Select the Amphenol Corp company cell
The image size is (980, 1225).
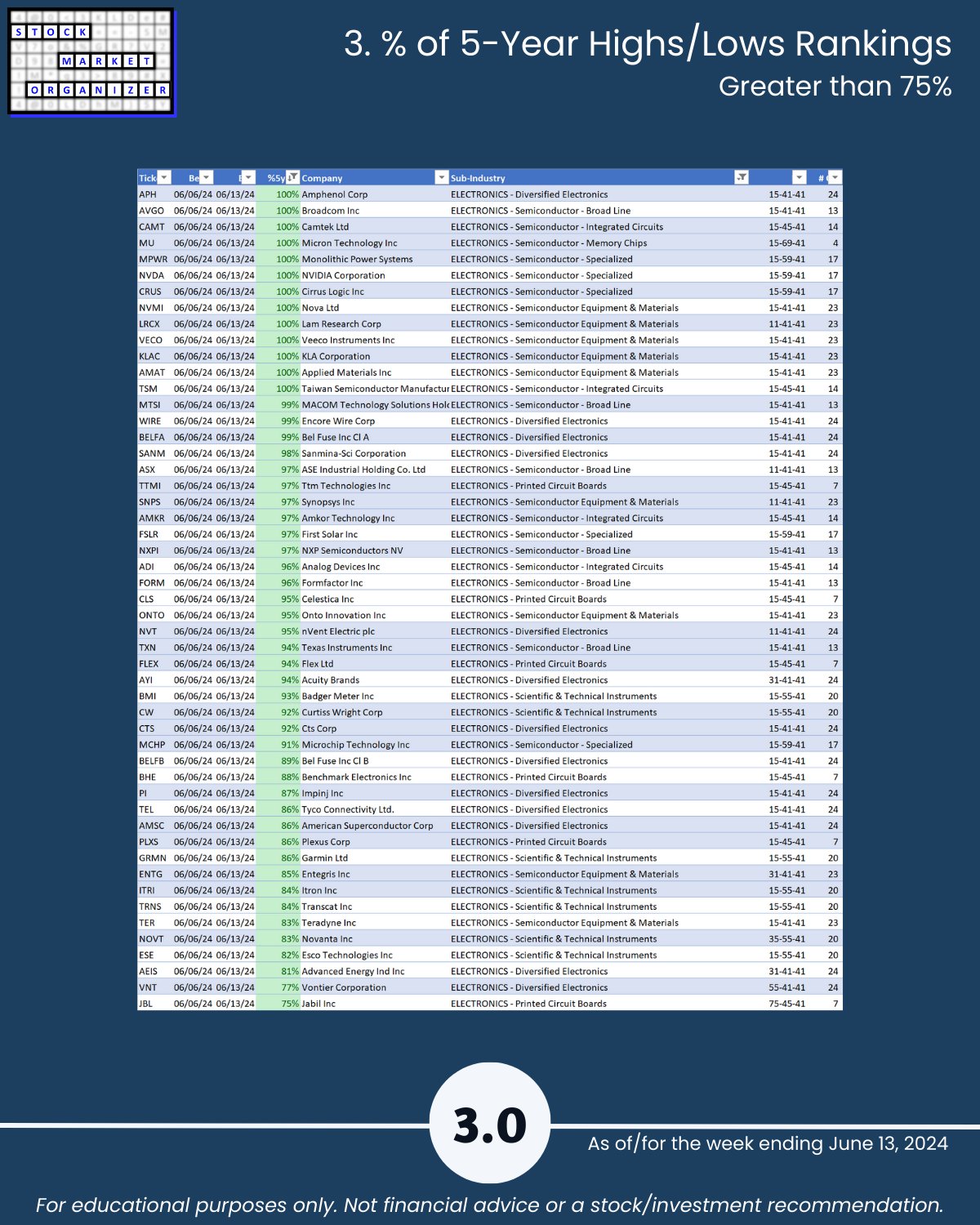click(x=335, y=194)
